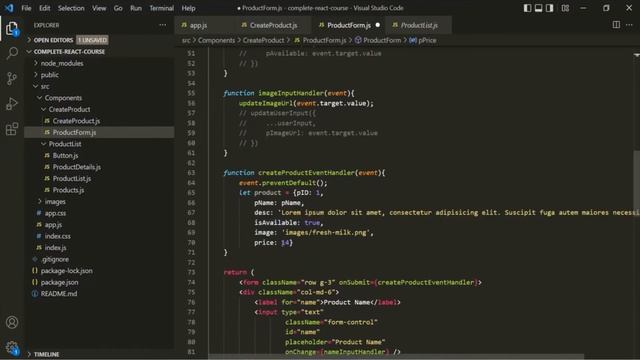
Task: Click the editor horizontal scrollbar
Action: 396,357
